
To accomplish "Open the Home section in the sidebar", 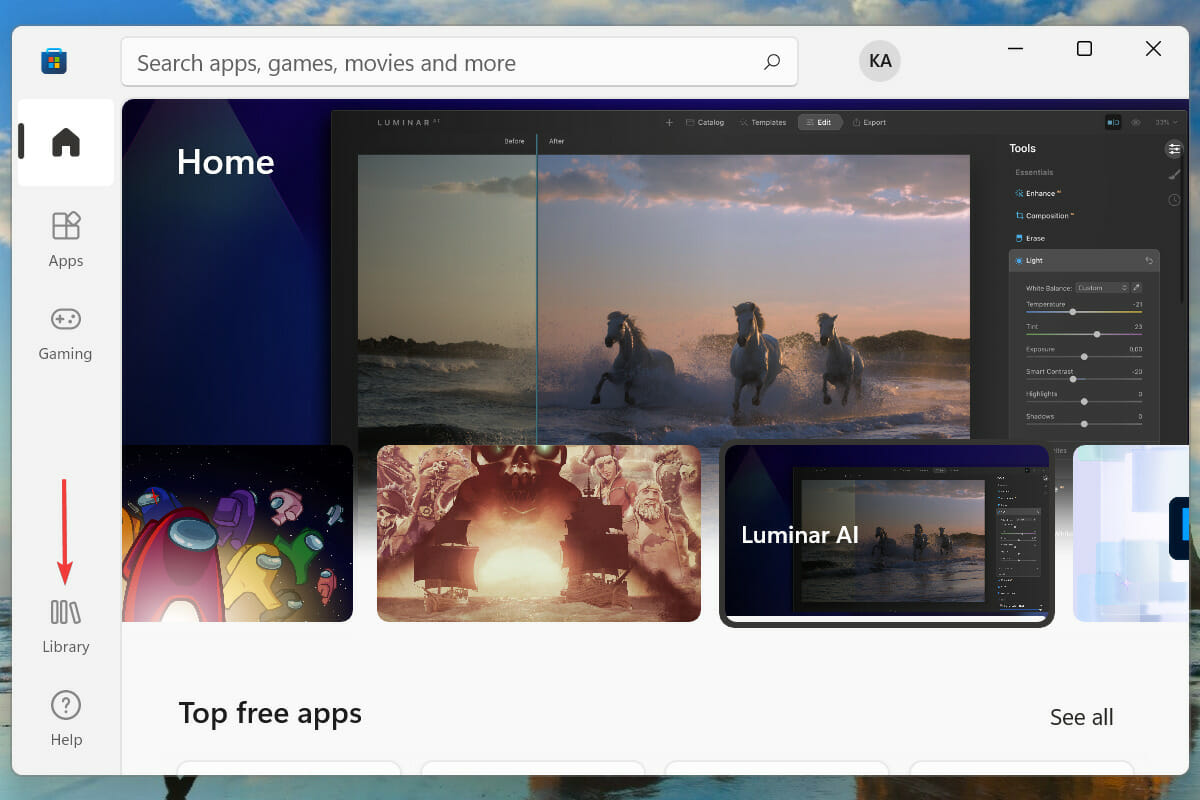I will pyautogui.click(x=66, y=142).
